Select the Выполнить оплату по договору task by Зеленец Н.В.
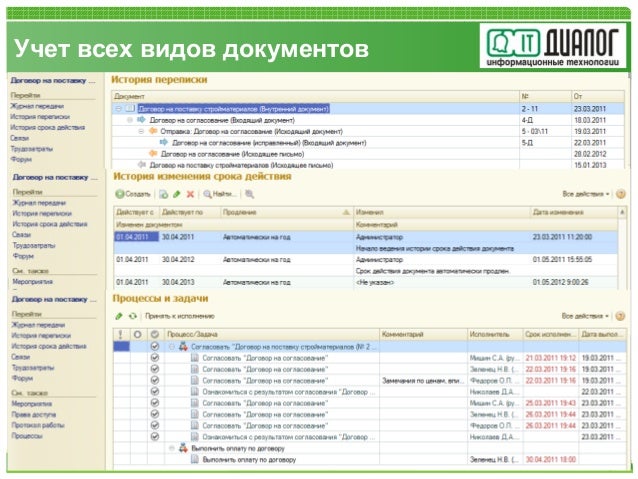Image resolution: width=638 pixels, height=479 pixels. click(x=249, y=459)
